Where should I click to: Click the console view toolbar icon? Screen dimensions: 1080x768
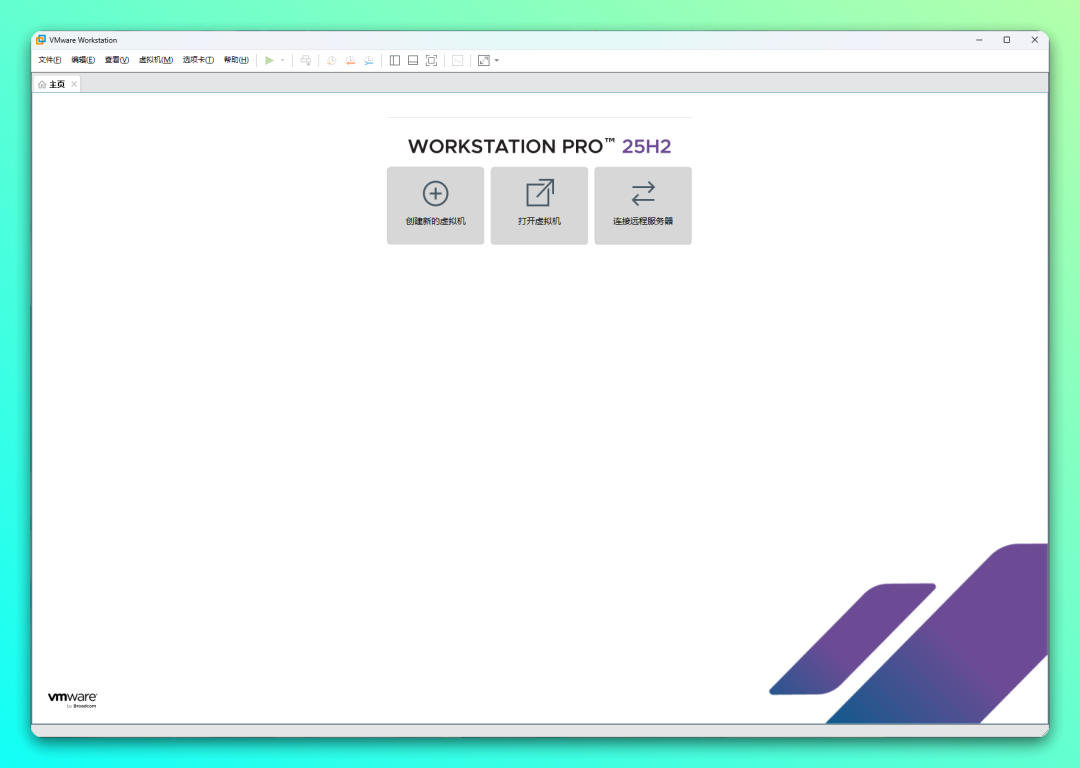[458, 60]
